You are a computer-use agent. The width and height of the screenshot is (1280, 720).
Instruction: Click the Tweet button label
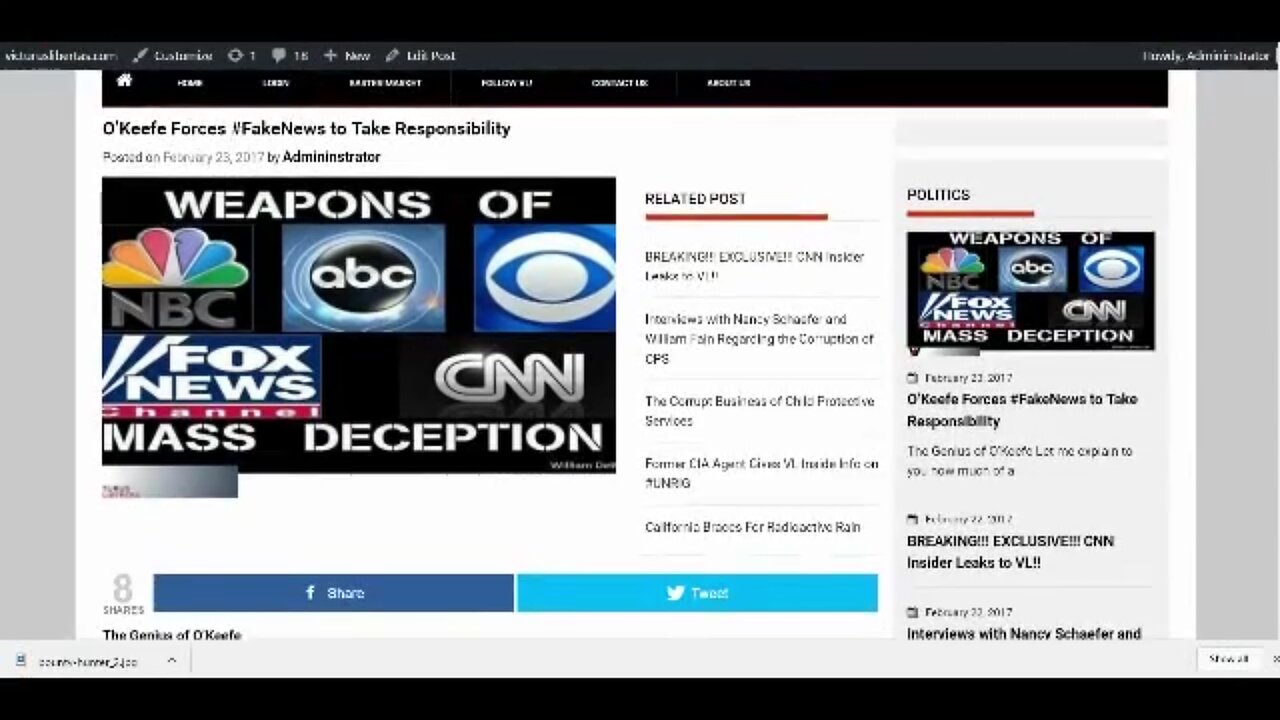709,593
